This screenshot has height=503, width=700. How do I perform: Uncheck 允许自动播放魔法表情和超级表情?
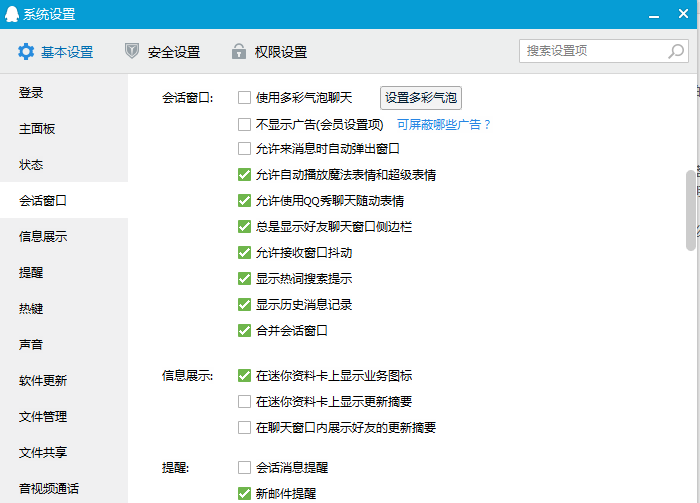[244, 175]
